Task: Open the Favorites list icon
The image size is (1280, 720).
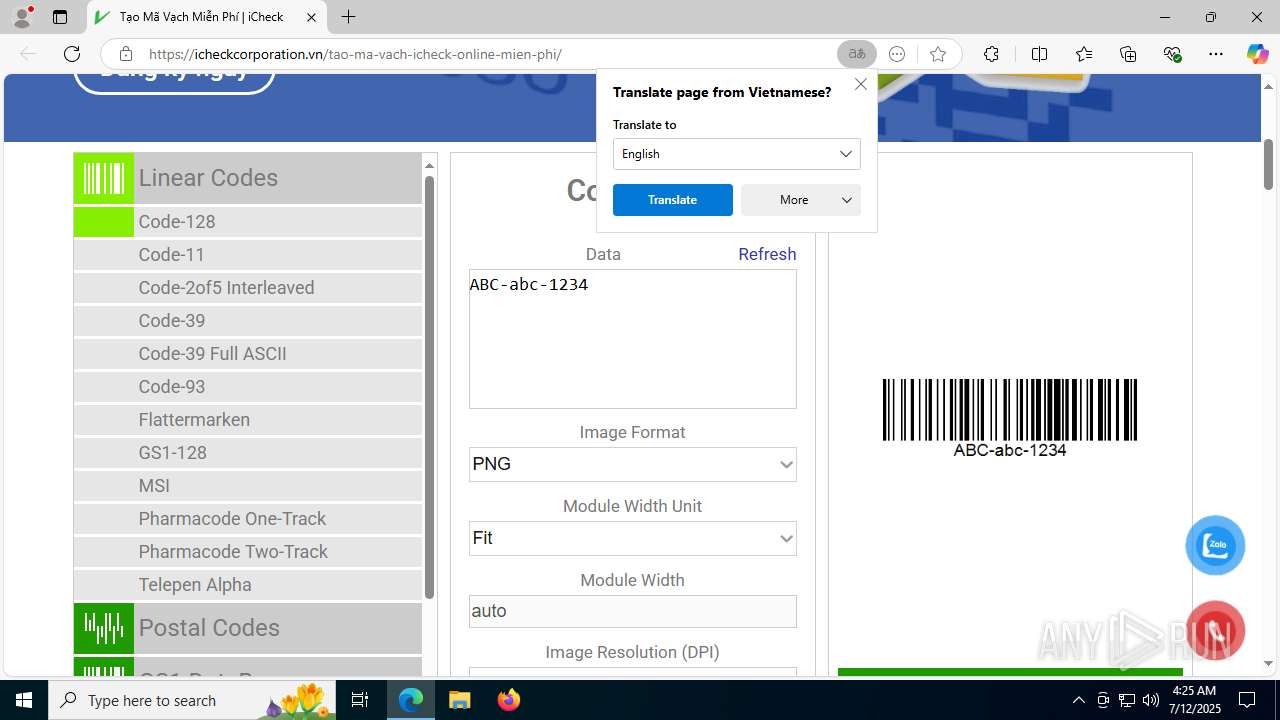Action: point(1084,54)
